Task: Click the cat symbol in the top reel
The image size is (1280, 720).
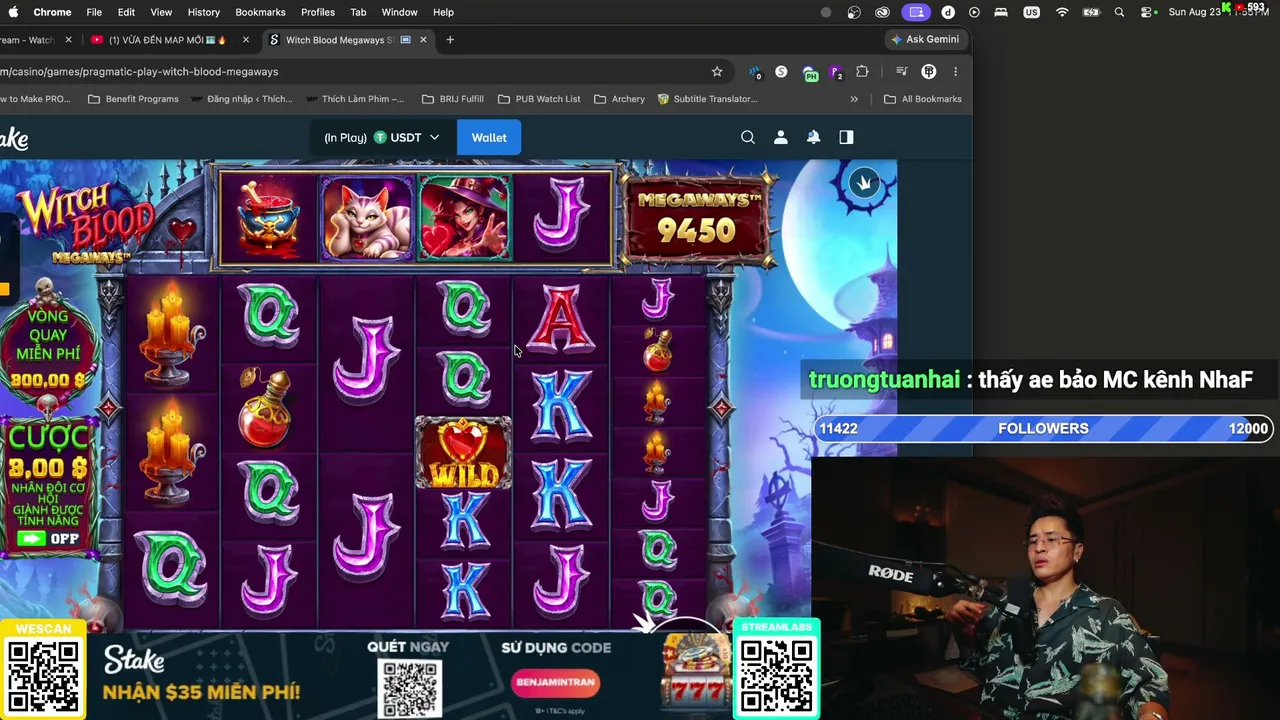Action: tap(366, 218)
